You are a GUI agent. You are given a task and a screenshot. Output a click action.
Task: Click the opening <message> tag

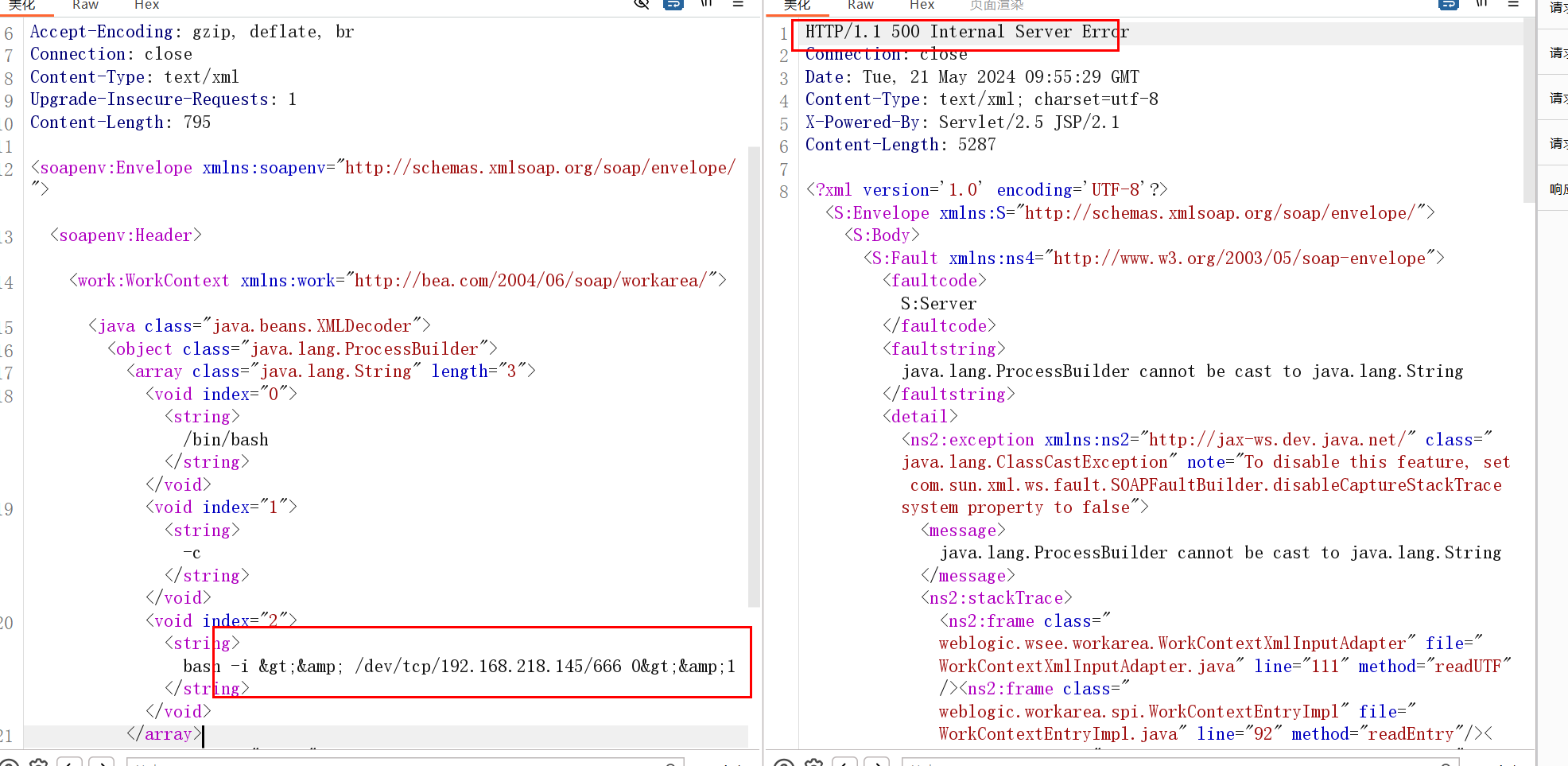pos(963,531)
